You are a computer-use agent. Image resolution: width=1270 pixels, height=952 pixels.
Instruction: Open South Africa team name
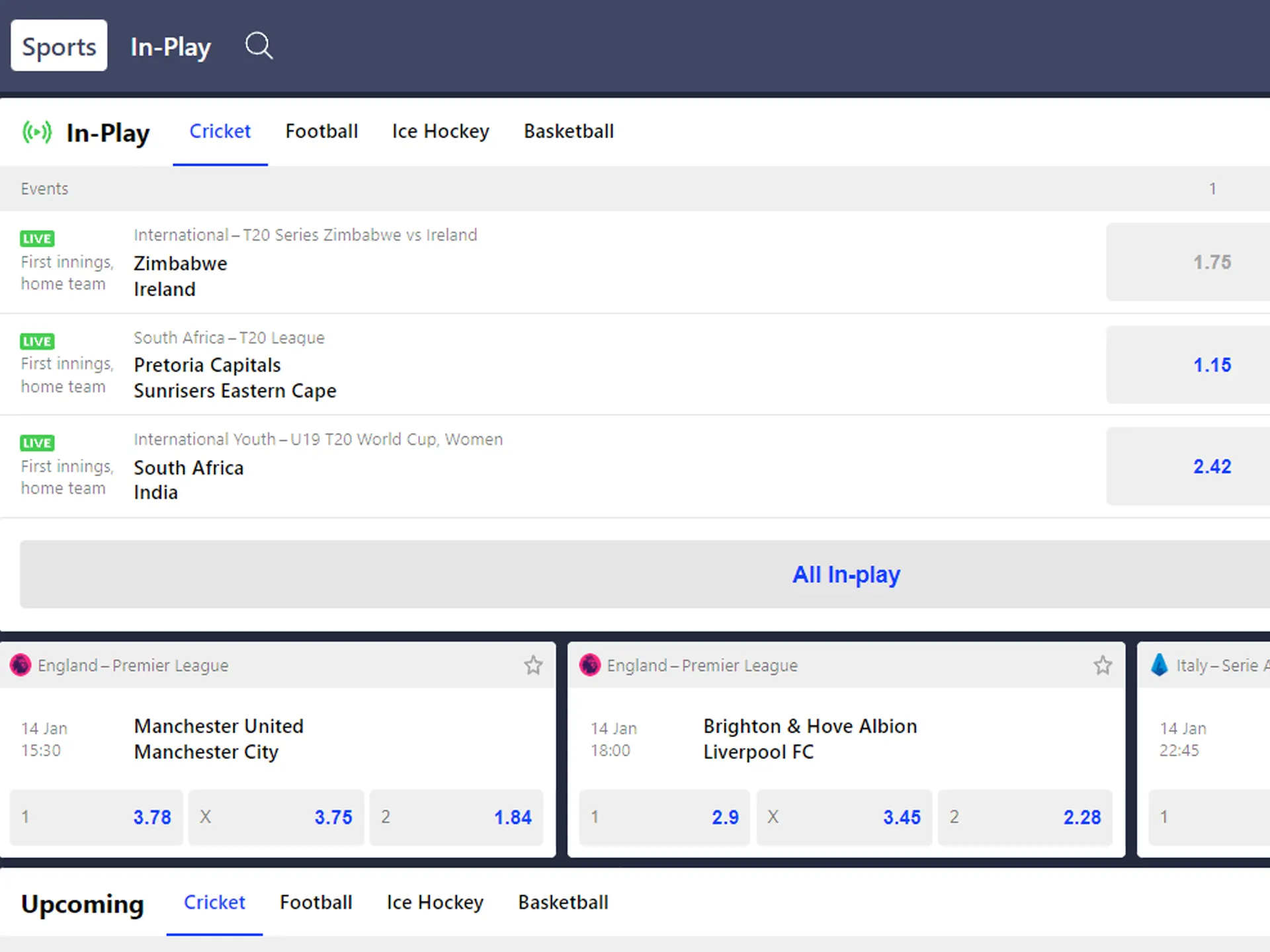click(x=189, y=467)
